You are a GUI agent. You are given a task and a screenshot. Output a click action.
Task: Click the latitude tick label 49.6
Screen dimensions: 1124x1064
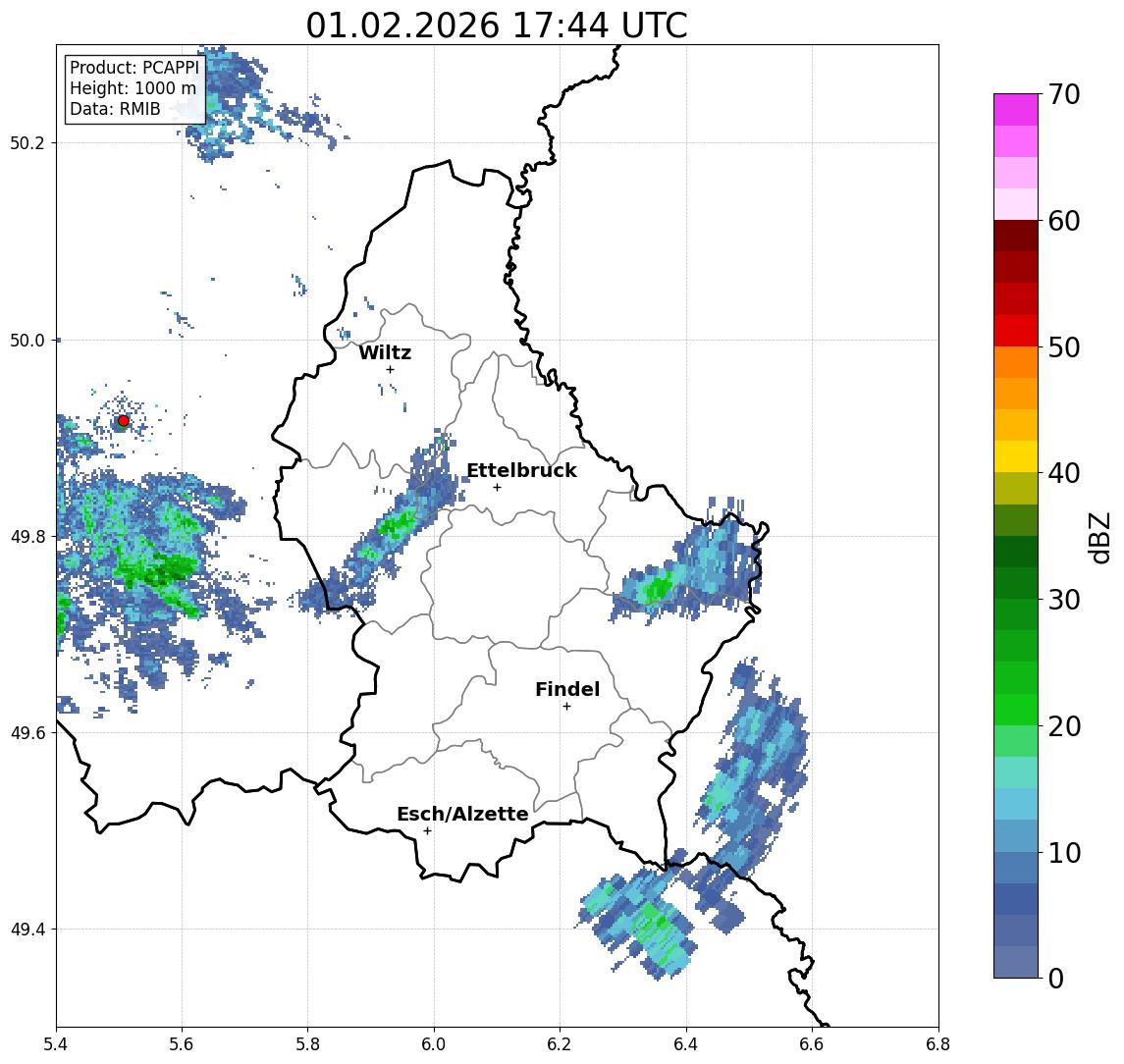tap(27, 733)
